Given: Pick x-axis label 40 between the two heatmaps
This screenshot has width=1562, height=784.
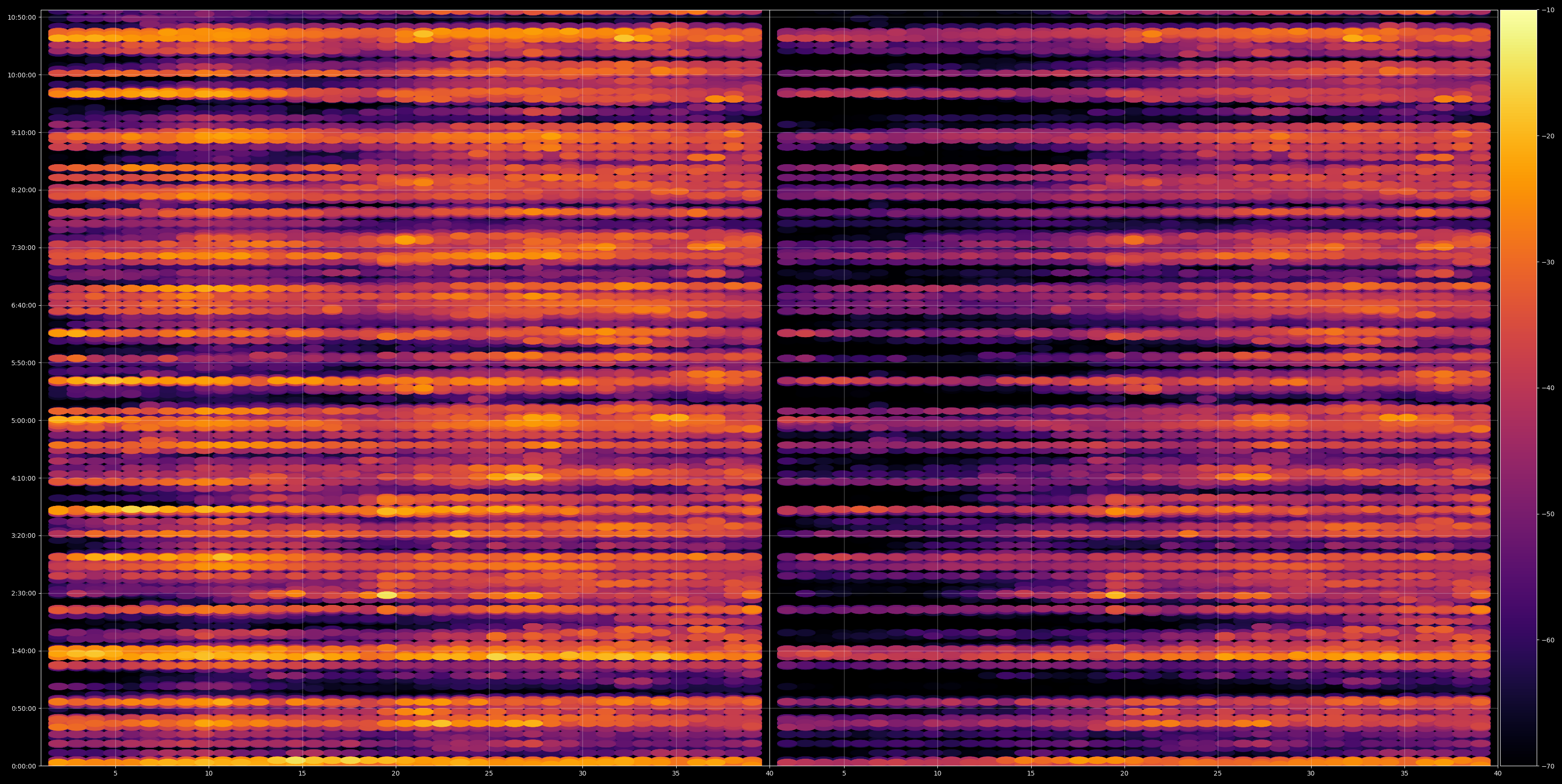Looking at the screenshot, I should [x=770, y=774].
